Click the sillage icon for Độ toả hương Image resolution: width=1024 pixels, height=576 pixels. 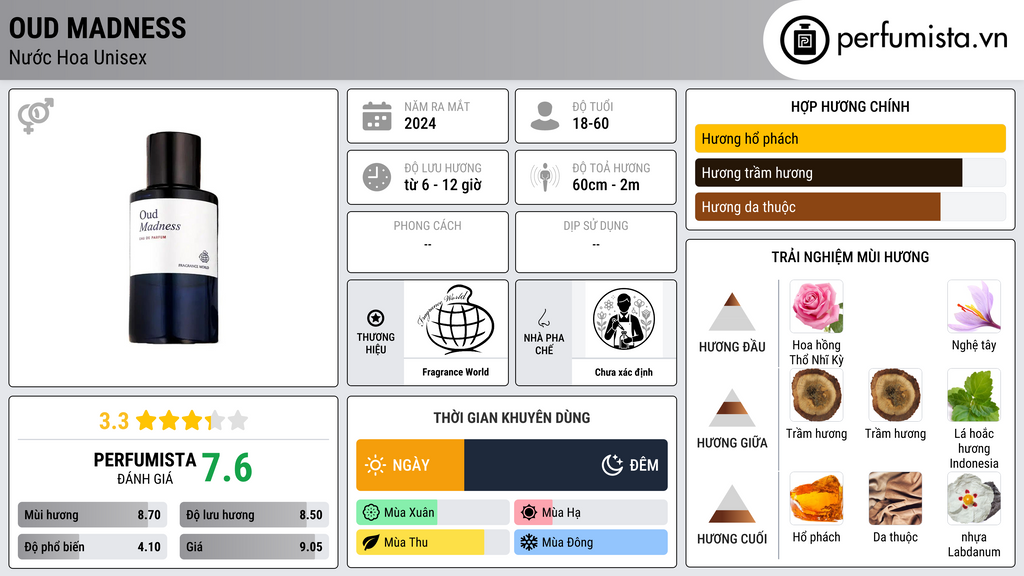545,177
